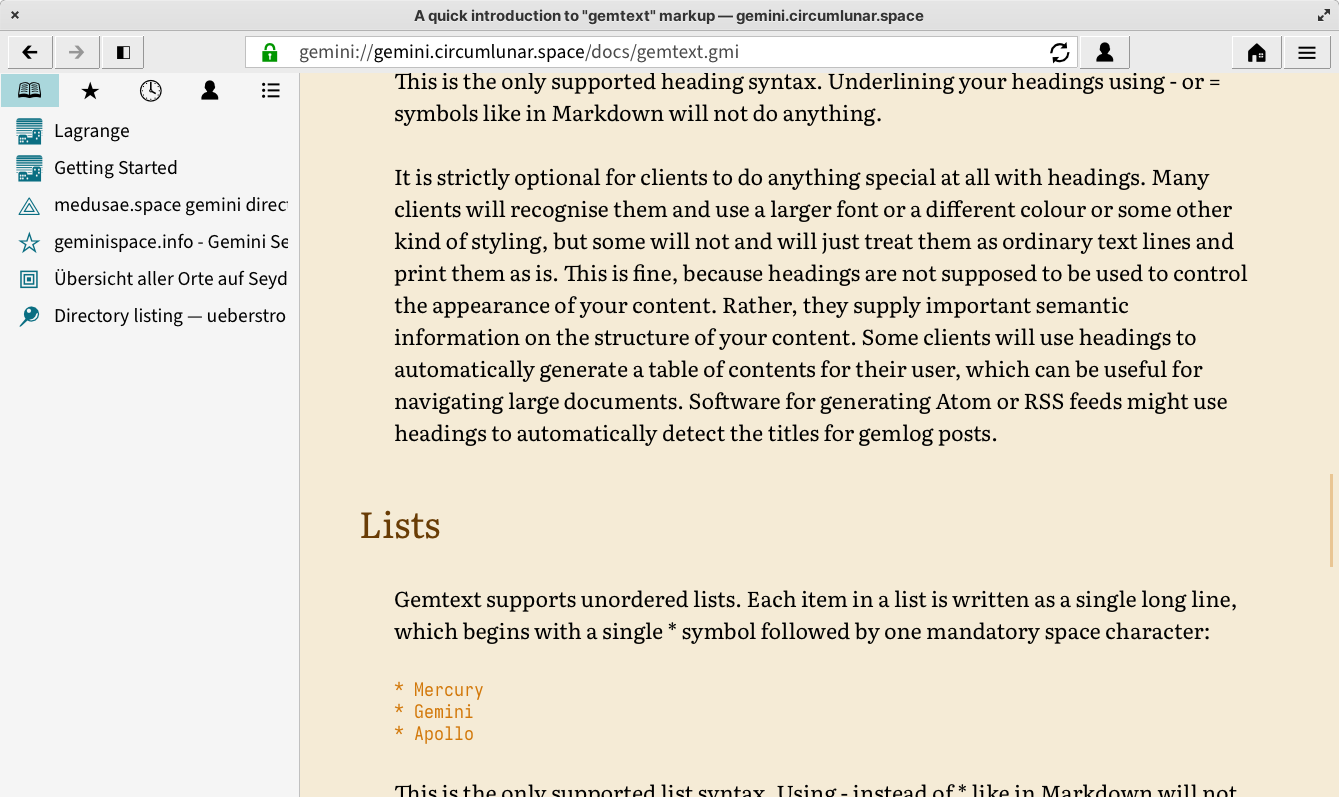This screenshot has width=1339, height=797.
Task: Click the key icon beside Directory listing
Action: [x=29, y=316]
